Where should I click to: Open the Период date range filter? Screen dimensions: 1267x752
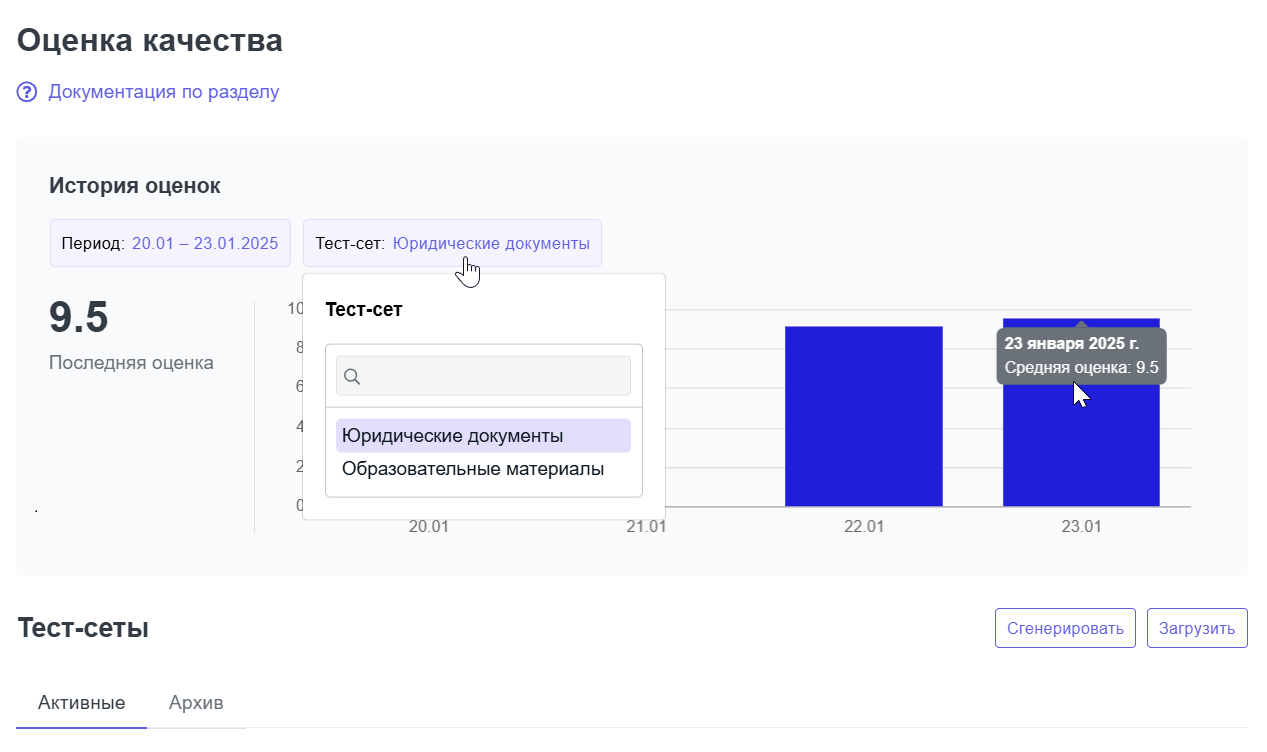point(170,243)
